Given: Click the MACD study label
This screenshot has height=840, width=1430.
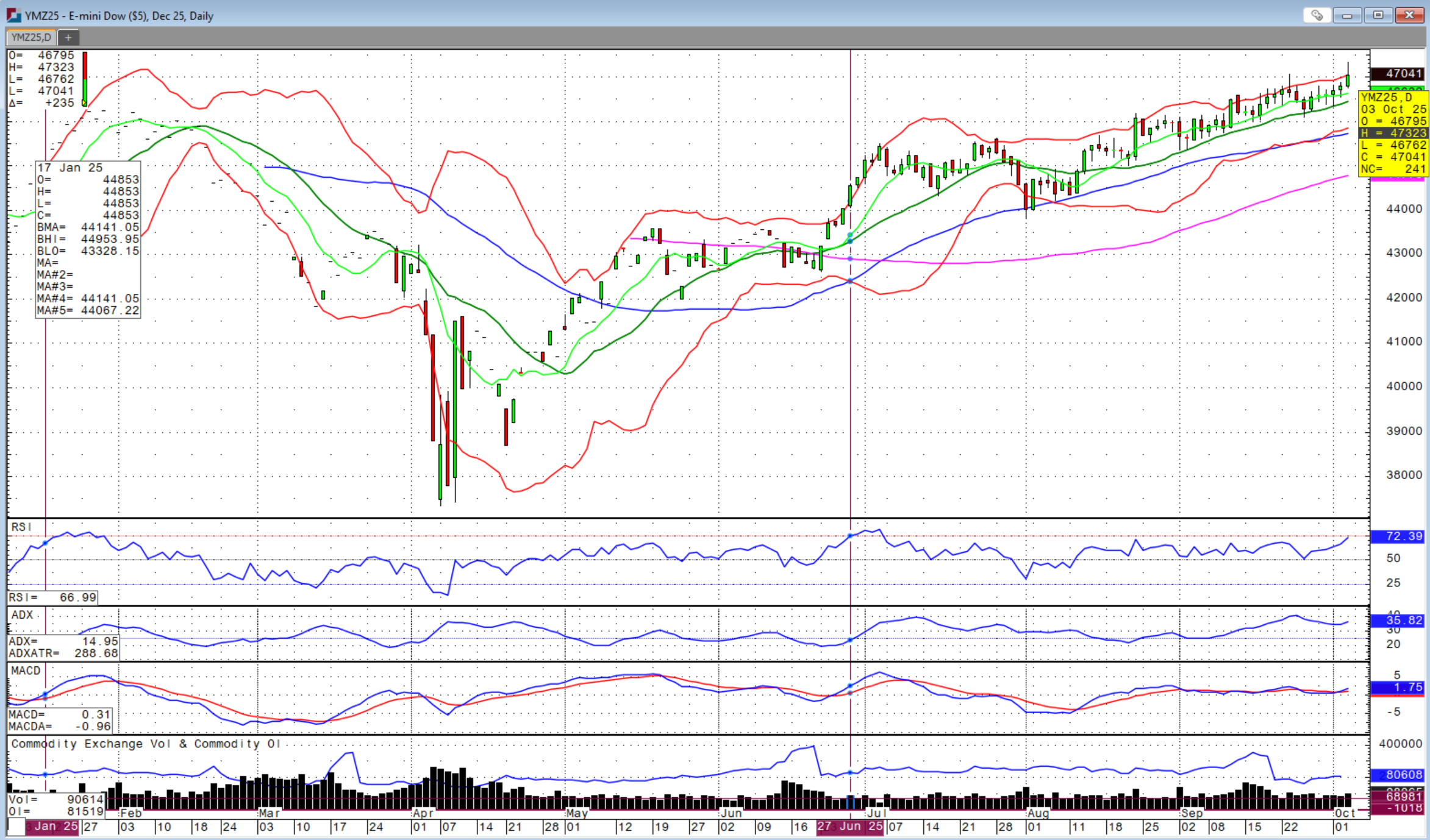Looking at the screenshot, I should coord(26,671).
